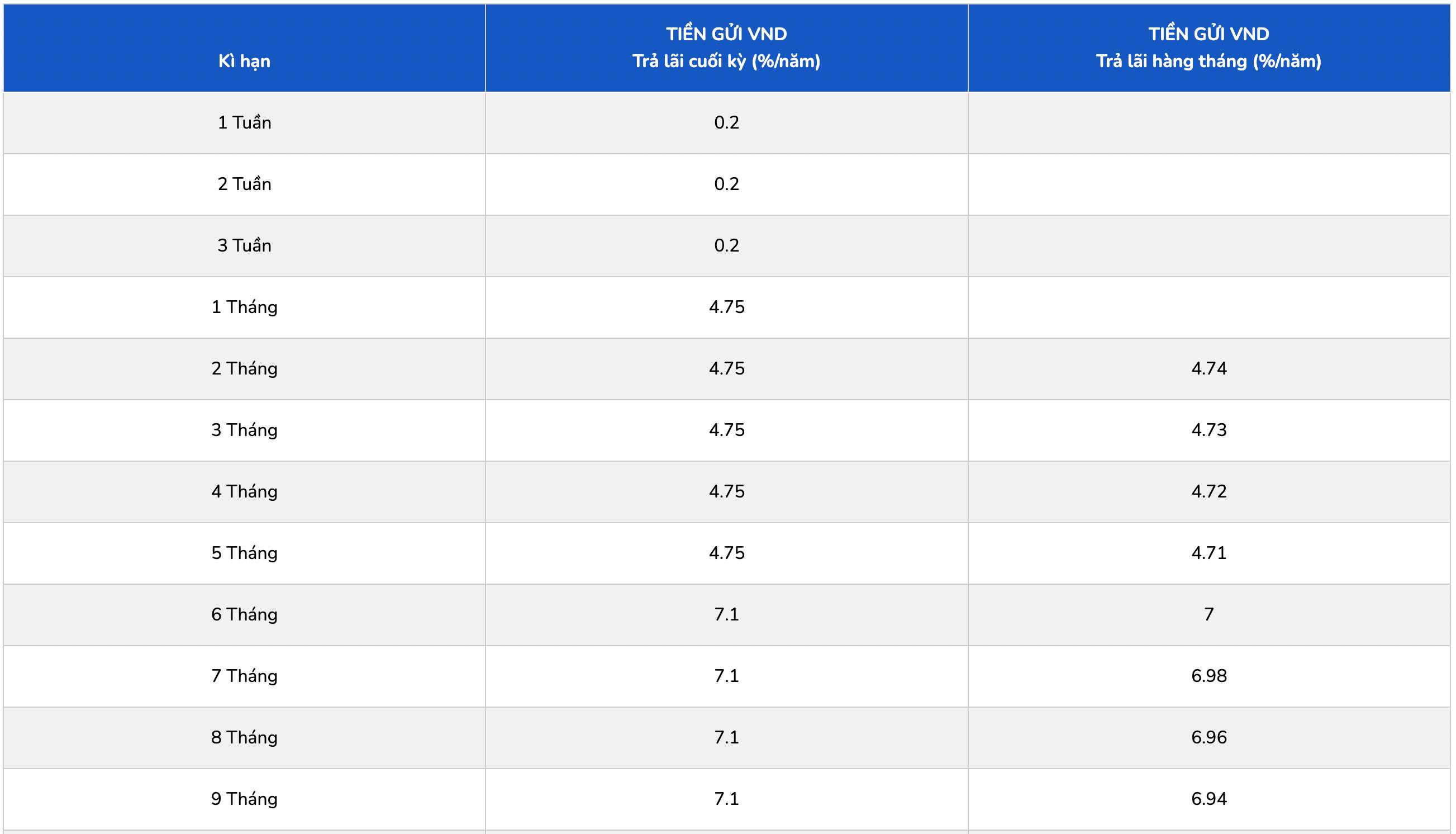Click the 6.94 monthly interest rate

(x=1208, y=799)
